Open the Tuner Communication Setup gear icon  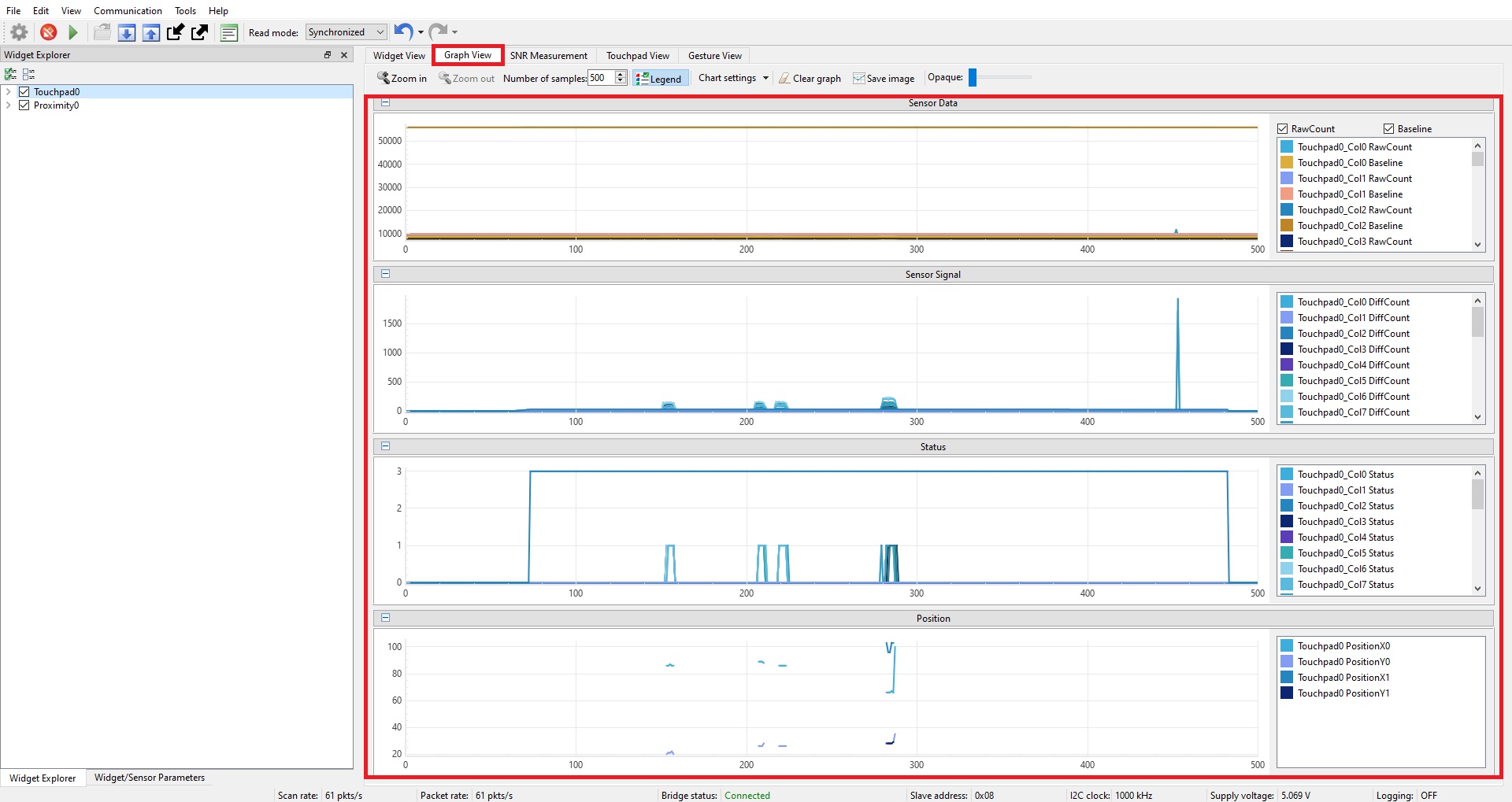[19, 32]
